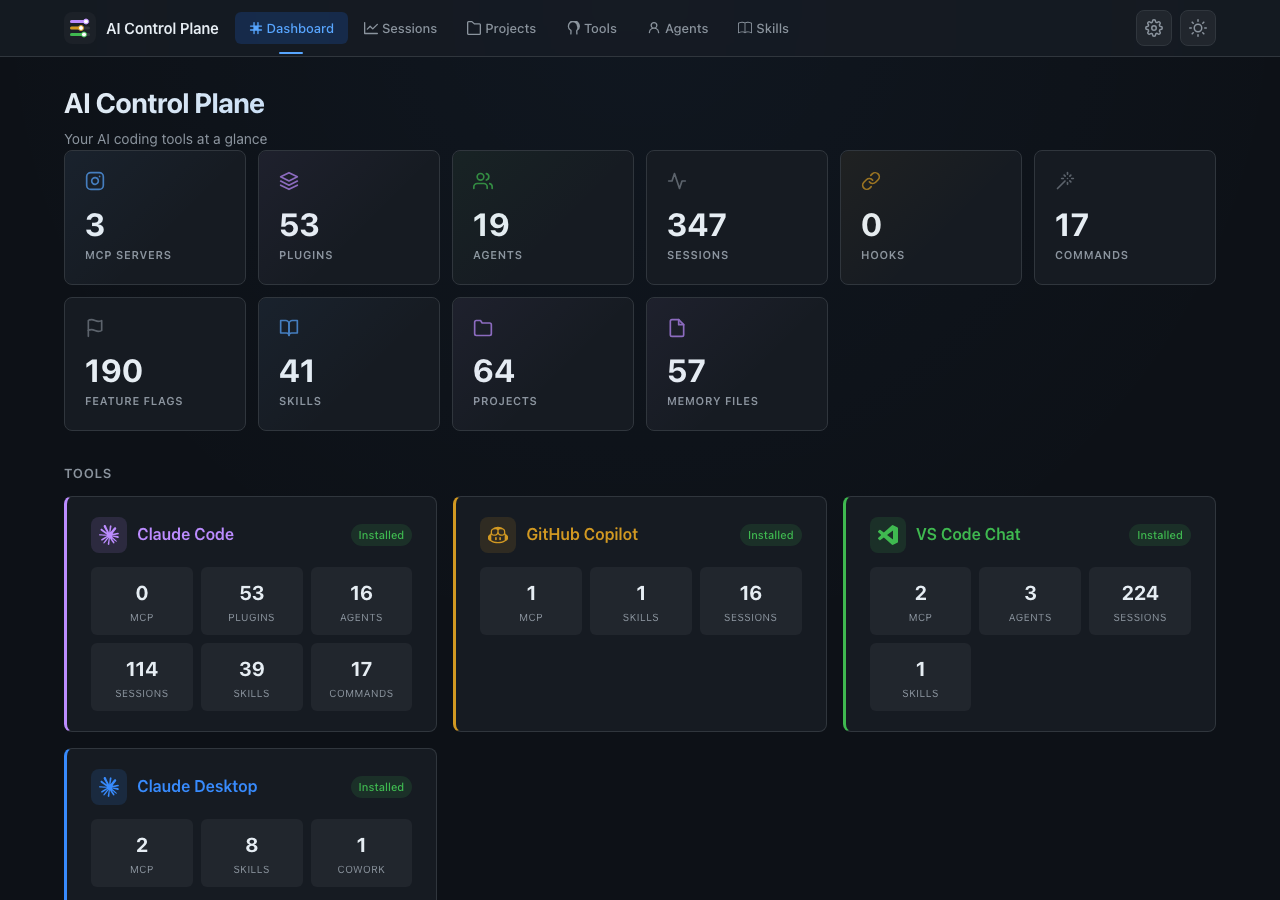1280x900 pixels.
Task: Open the 41 Skills stat card
Action: 349,364
